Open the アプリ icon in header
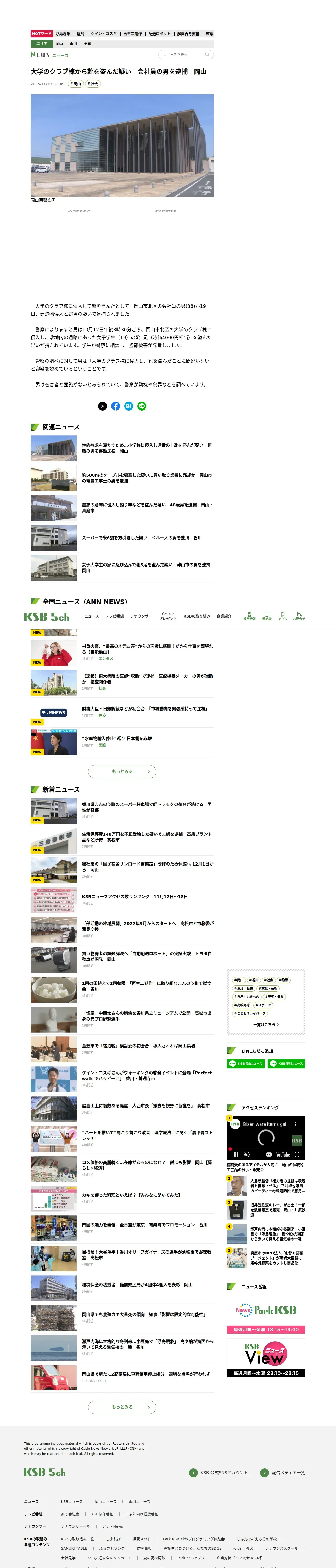The height and width of the screenshot is (1568, 336). [x=283, y=616]
